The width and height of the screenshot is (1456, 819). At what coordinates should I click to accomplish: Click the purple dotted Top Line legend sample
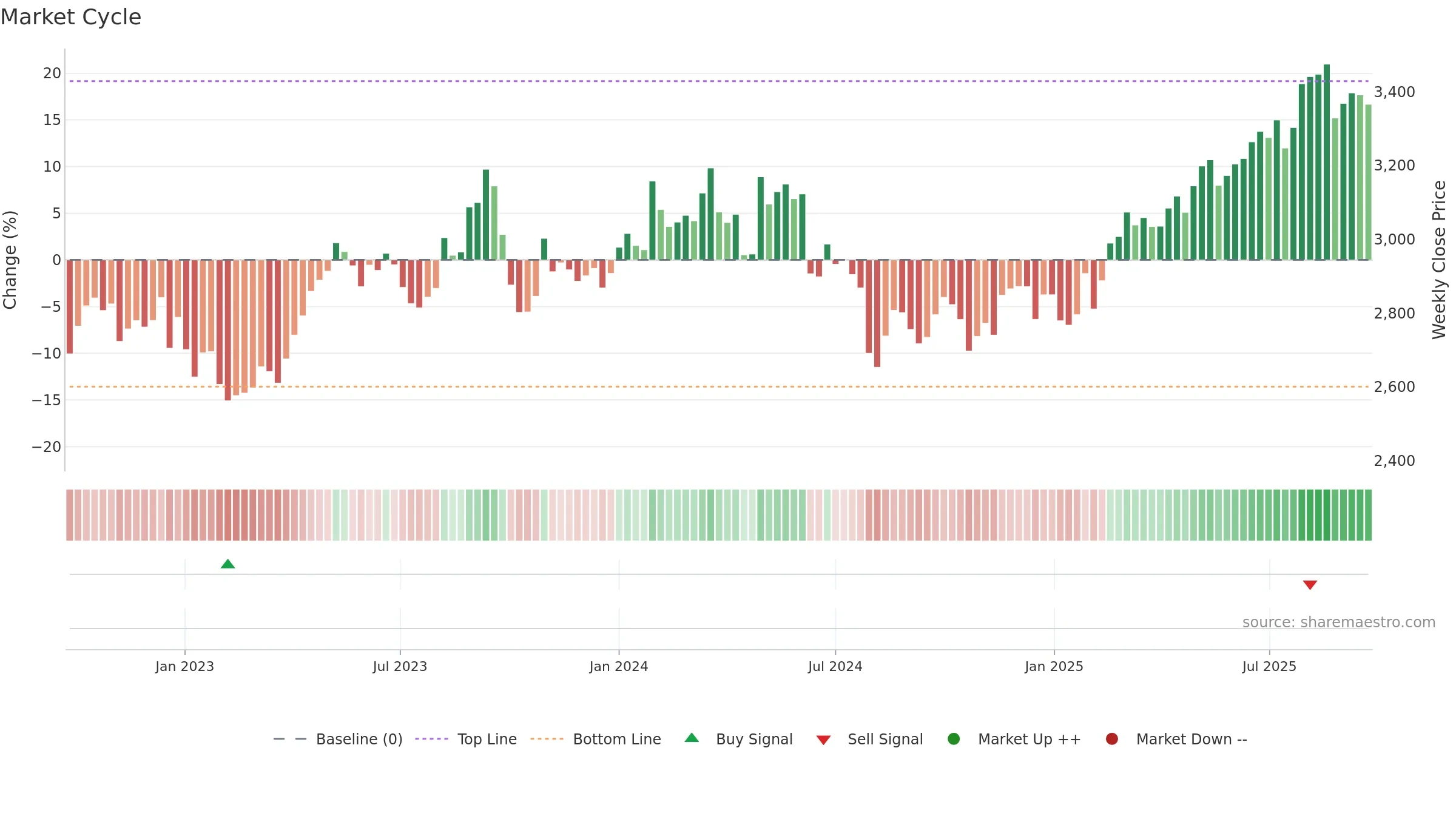(x=431, y=739)
